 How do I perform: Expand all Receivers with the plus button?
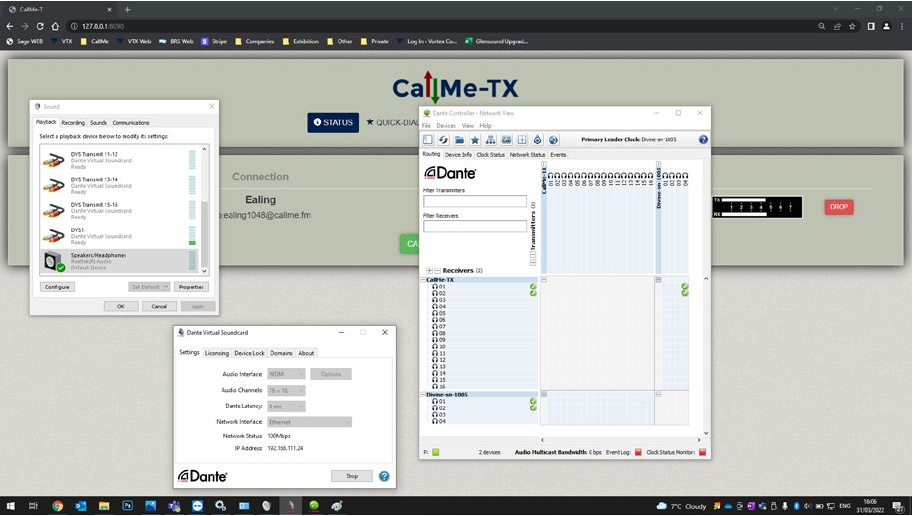[429, 271]
